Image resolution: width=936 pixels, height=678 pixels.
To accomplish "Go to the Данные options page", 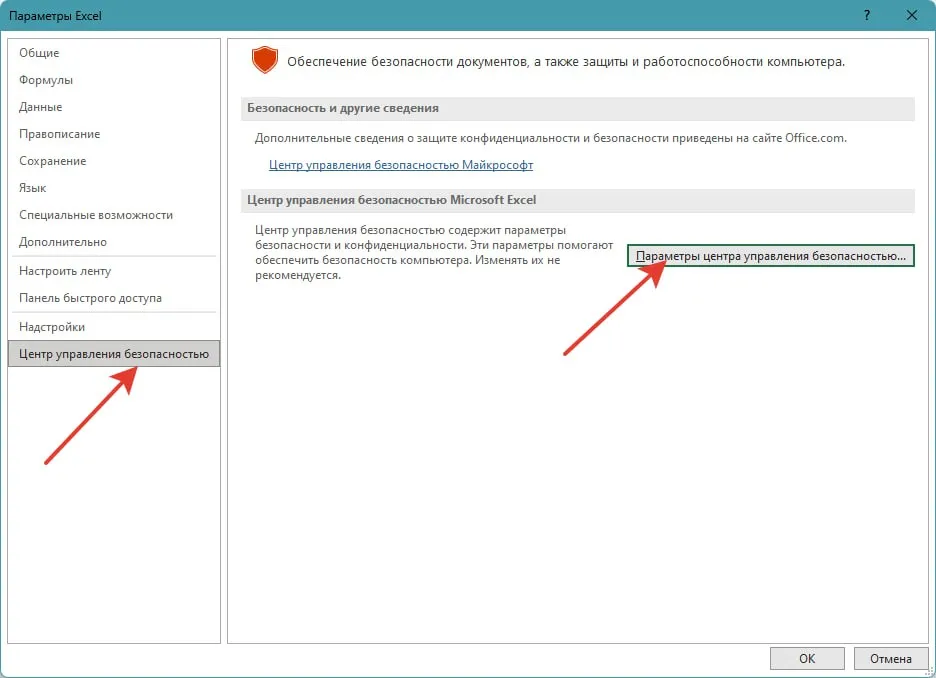I will click(41, 107).
